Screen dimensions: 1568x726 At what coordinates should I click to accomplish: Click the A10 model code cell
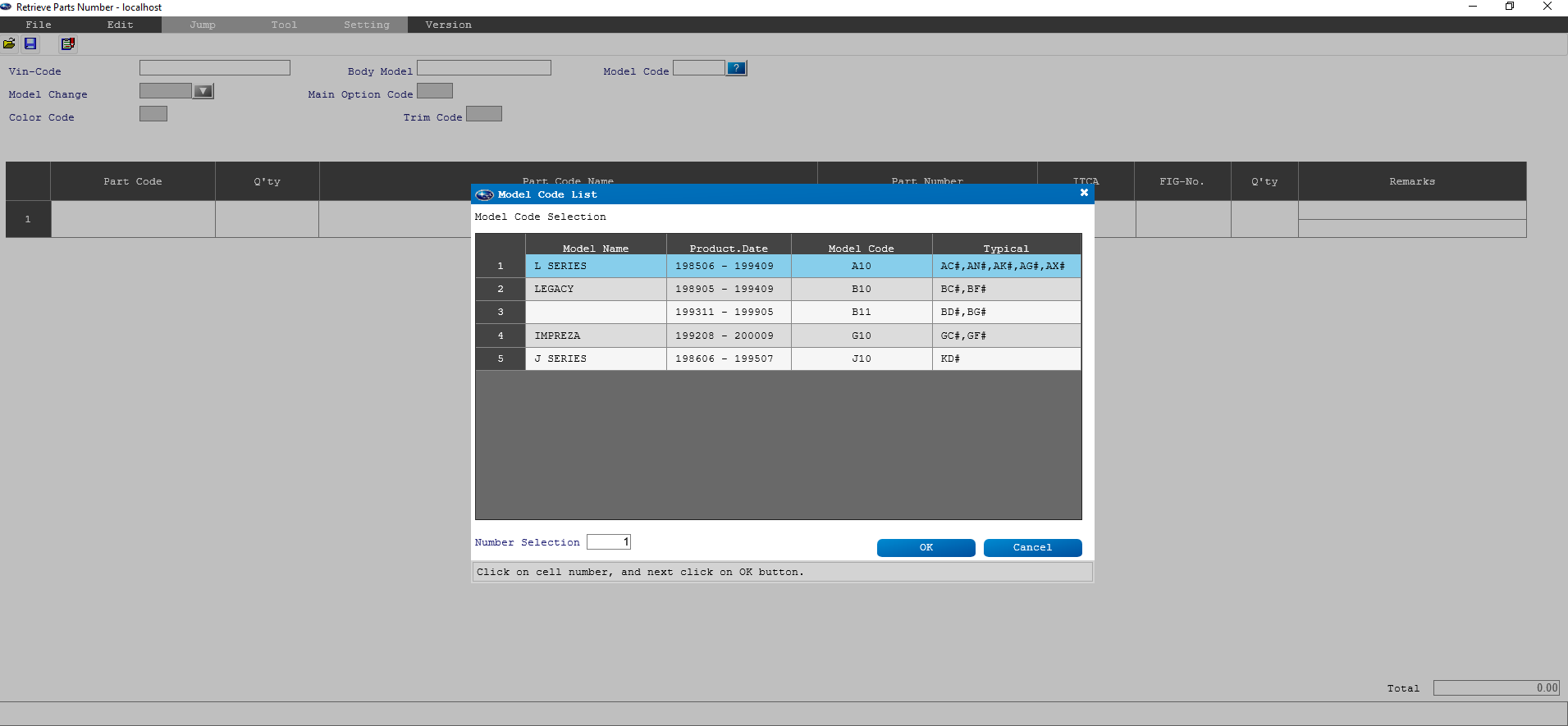tap(862, 266)
